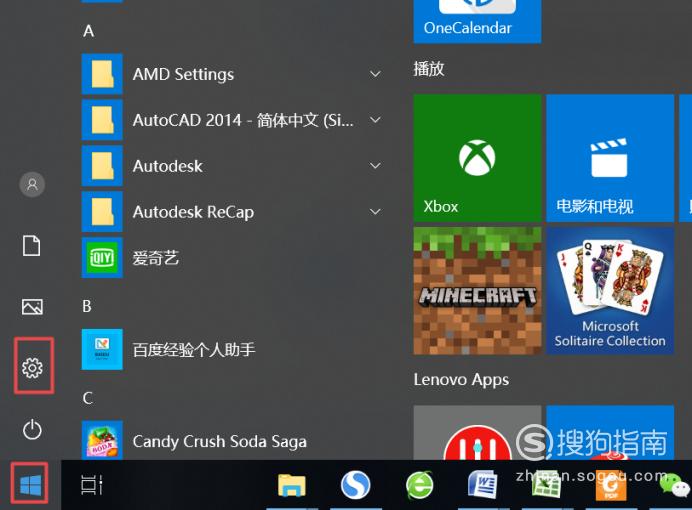
Task: Click the 百度经验个人助手 app icon
Action: 102,349
